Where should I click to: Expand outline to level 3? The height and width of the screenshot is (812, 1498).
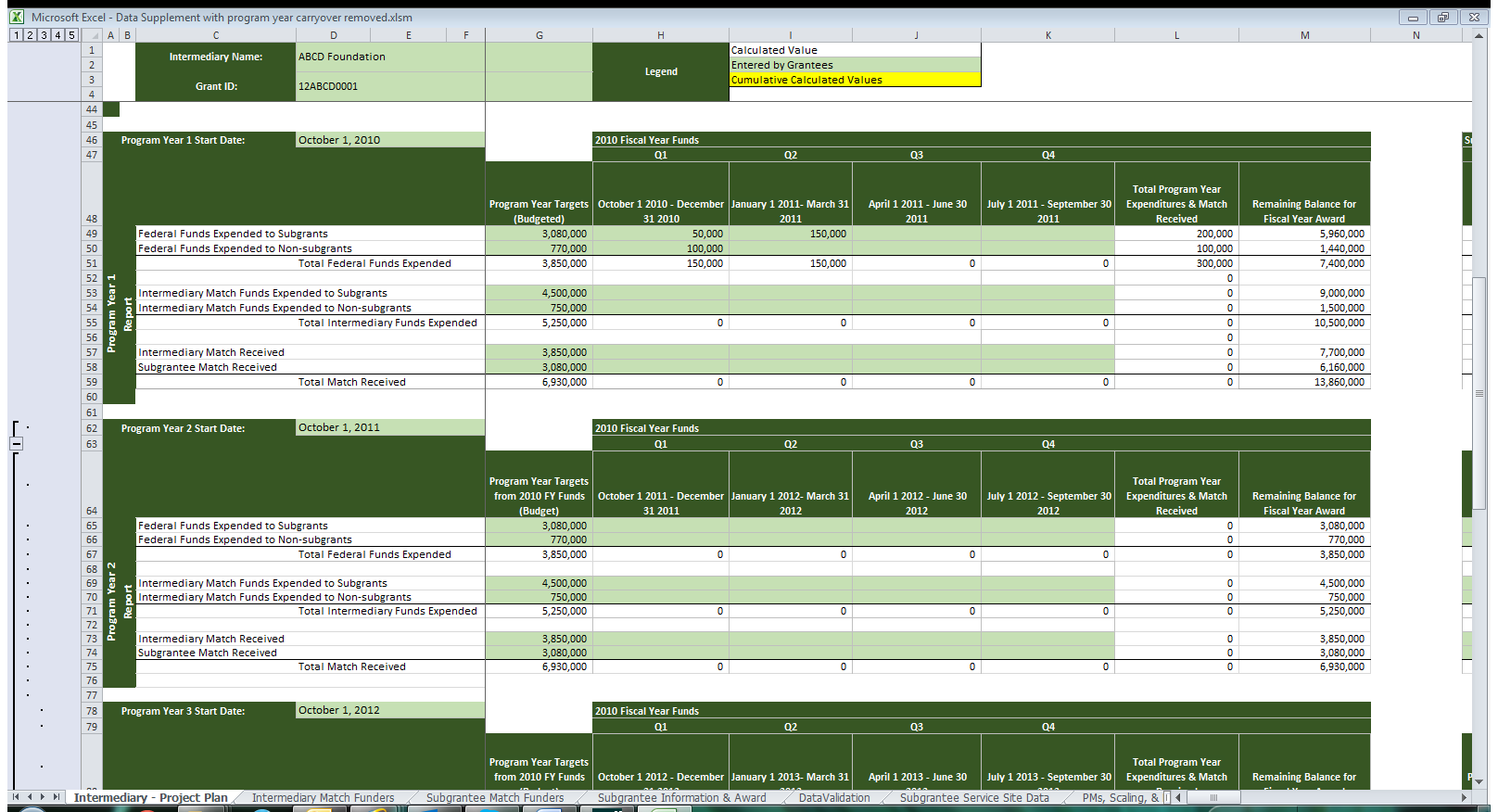coord(44,35)
